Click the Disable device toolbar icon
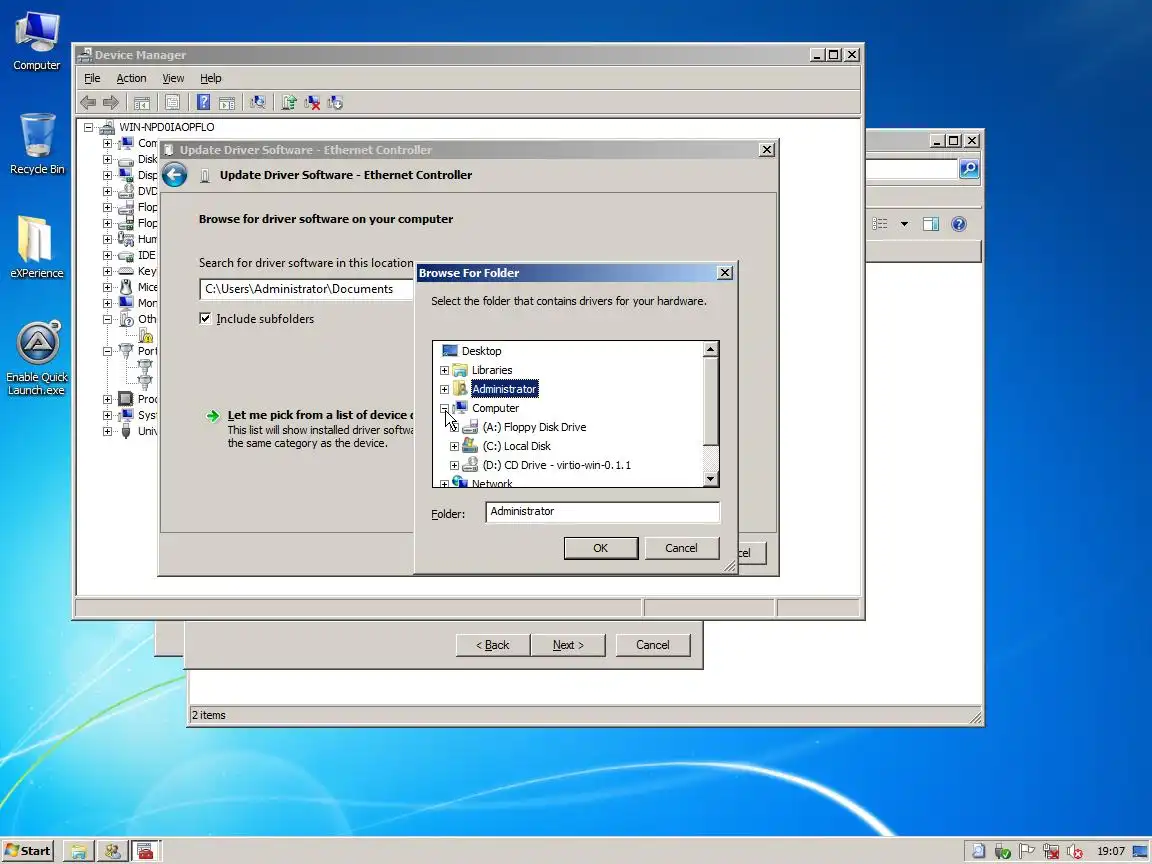This screenshot has width=1152, height=864. pyautogui.click(x=336, y=103)
